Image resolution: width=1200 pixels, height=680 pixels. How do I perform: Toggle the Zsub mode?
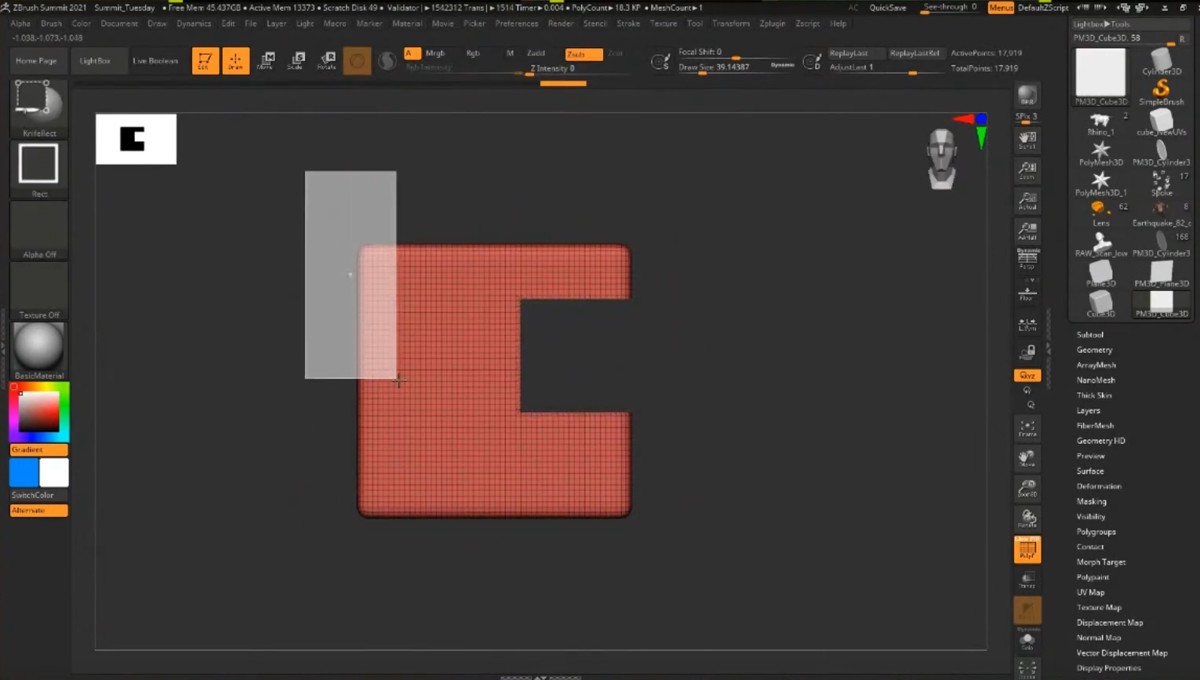click(x=584, y=54)
